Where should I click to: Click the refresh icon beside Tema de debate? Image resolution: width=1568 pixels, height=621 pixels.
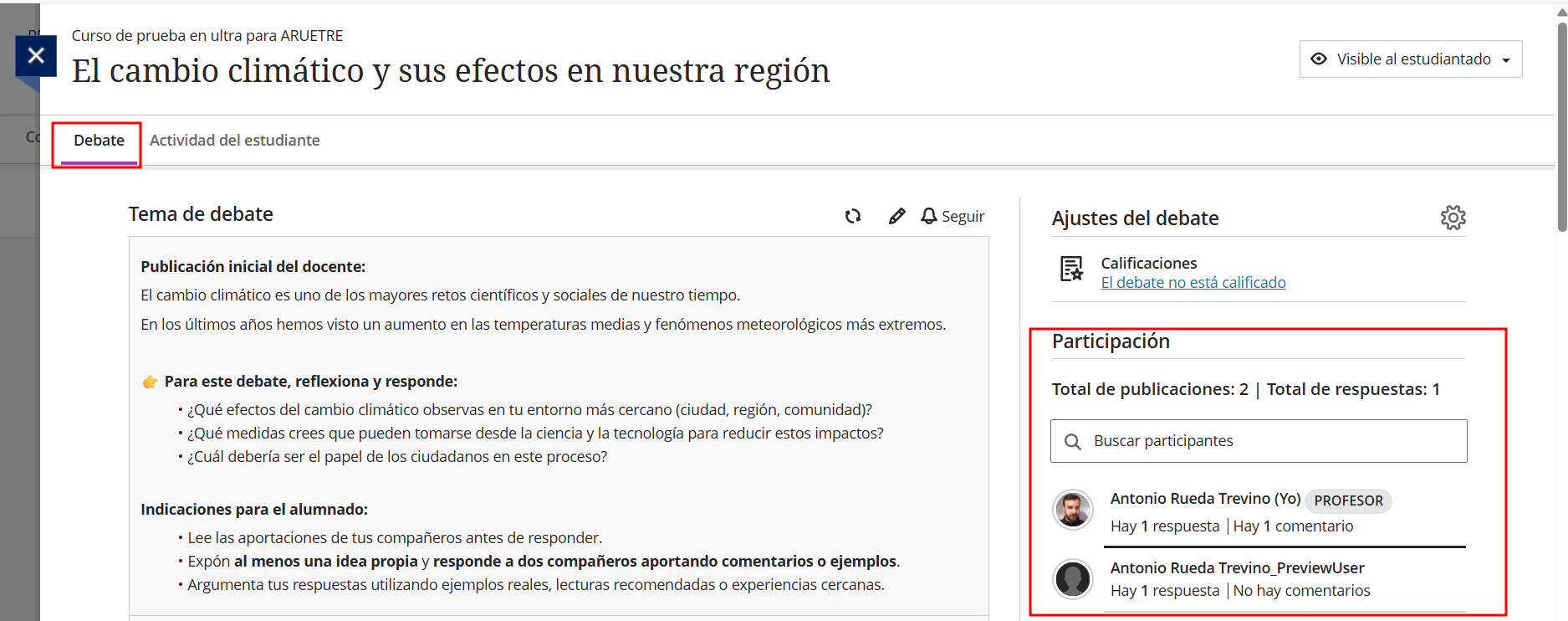click(852, 216)
